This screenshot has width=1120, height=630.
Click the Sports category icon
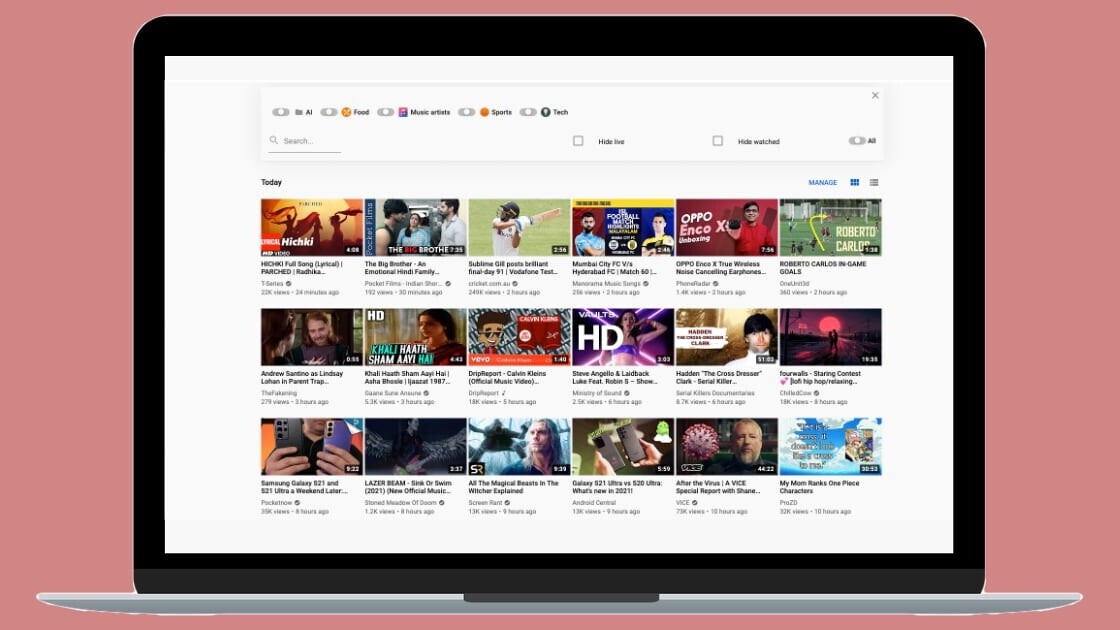tap(484, 112)
